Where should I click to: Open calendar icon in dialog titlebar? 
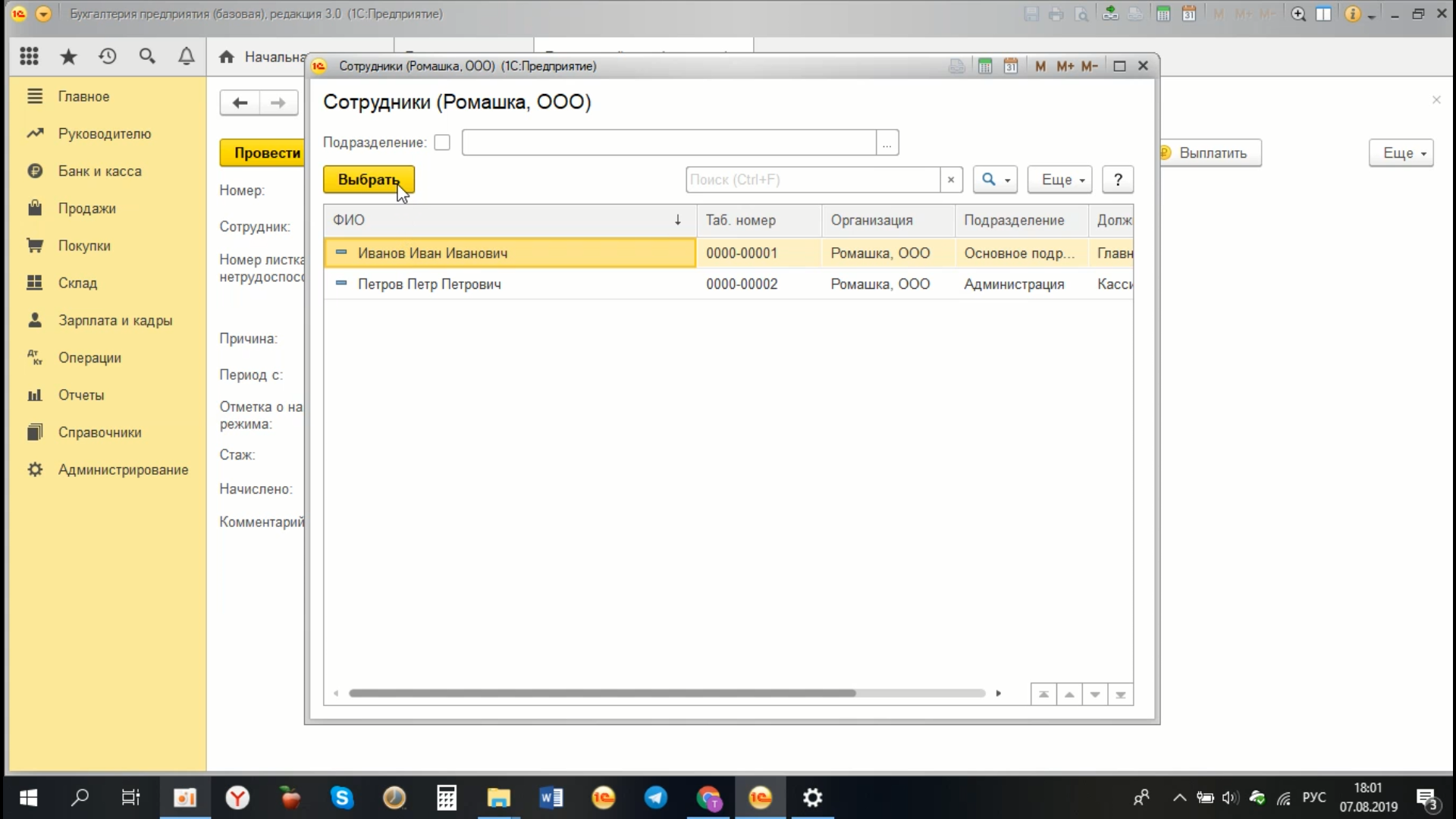[1010, 66]
